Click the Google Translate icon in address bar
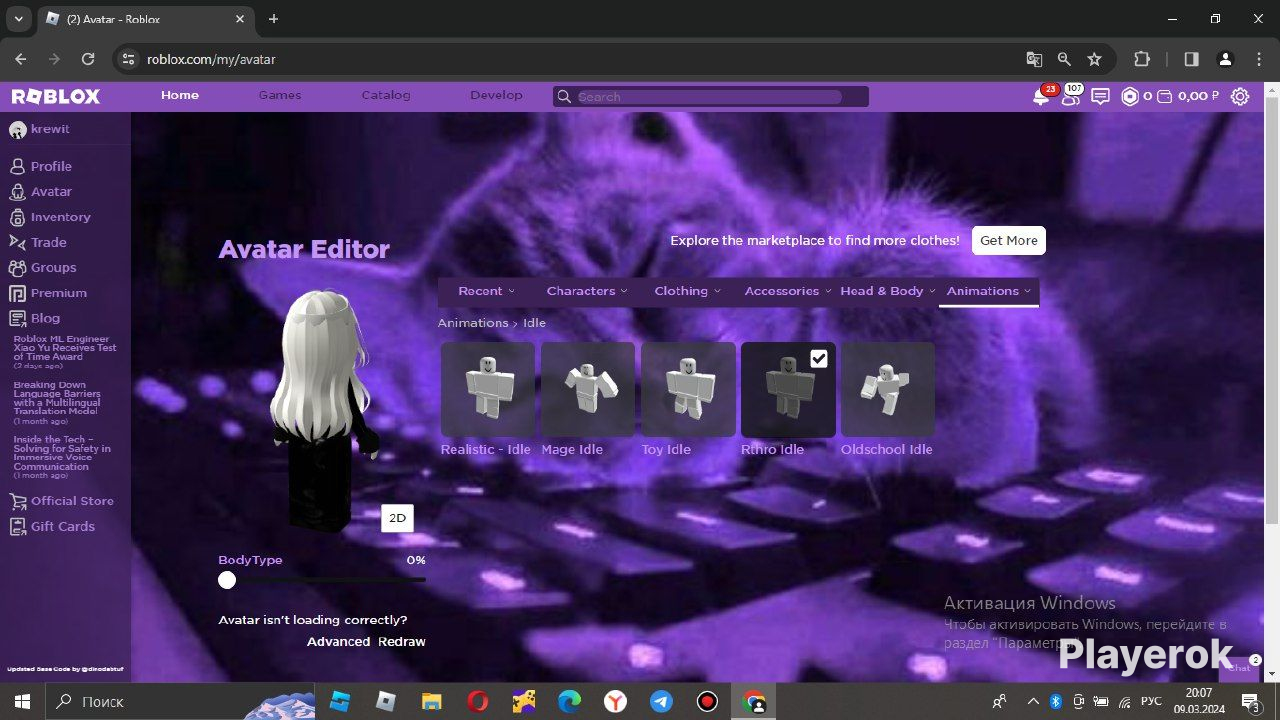This screenshot has height=720, width=1280. pyautogui.click(x=1034, y=59)
